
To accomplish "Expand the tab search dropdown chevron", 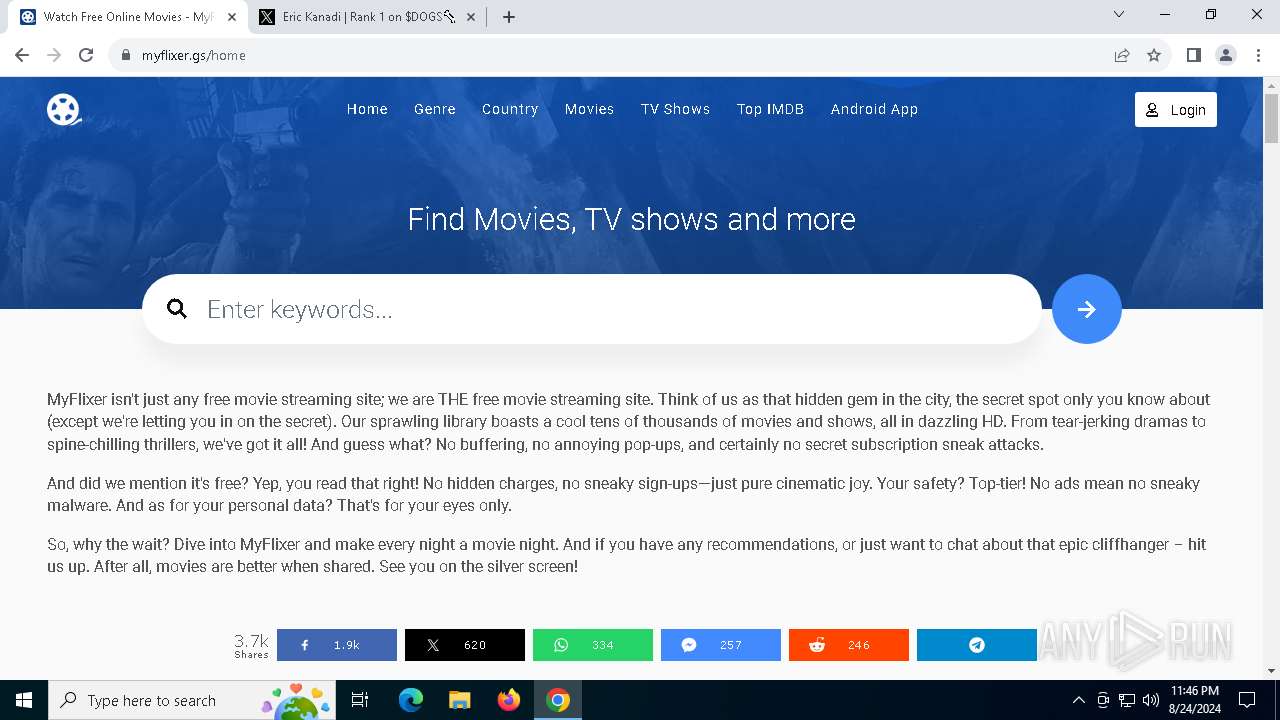I will coord(1119,15).
